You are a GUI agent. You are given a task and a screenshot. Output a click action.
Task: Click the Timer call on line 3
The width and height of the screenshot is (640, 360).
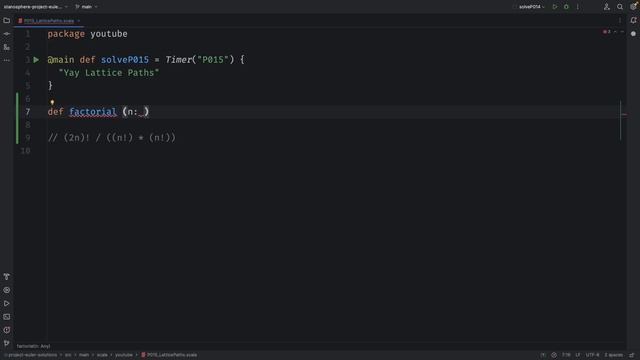[x=178, y=60]
